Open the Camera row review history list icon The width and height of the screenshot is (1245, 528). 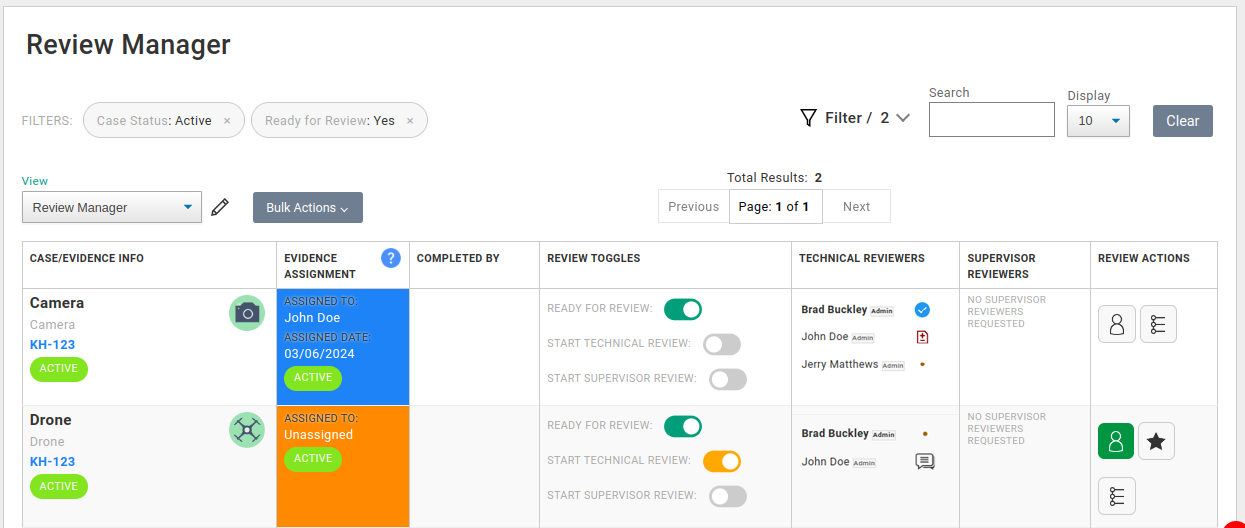(1158, 324)
